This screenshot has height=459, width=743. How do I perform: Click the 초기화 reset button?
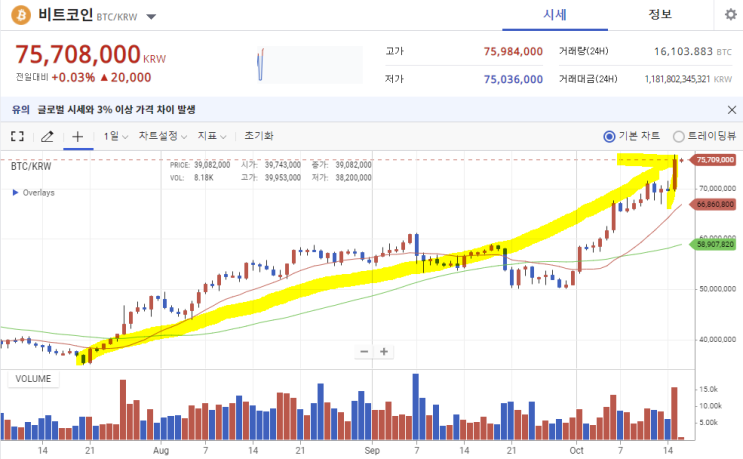(259, 136)
